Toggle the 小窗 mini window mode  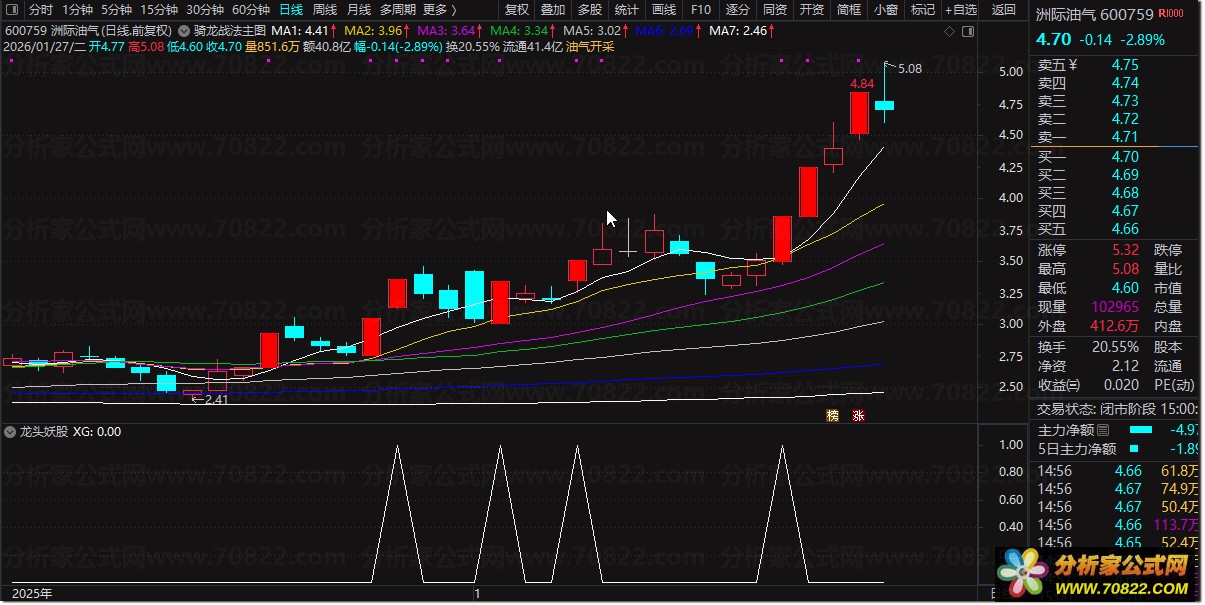885,10
